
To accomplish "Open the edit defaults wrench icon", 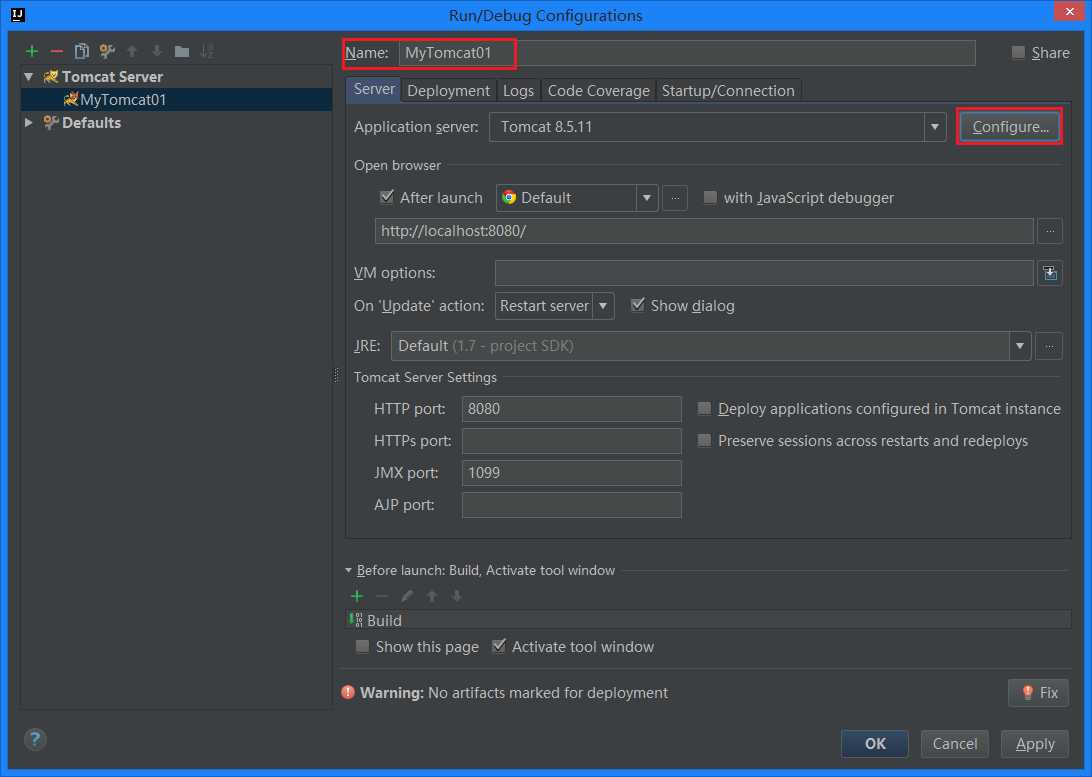I will (107, 51).
